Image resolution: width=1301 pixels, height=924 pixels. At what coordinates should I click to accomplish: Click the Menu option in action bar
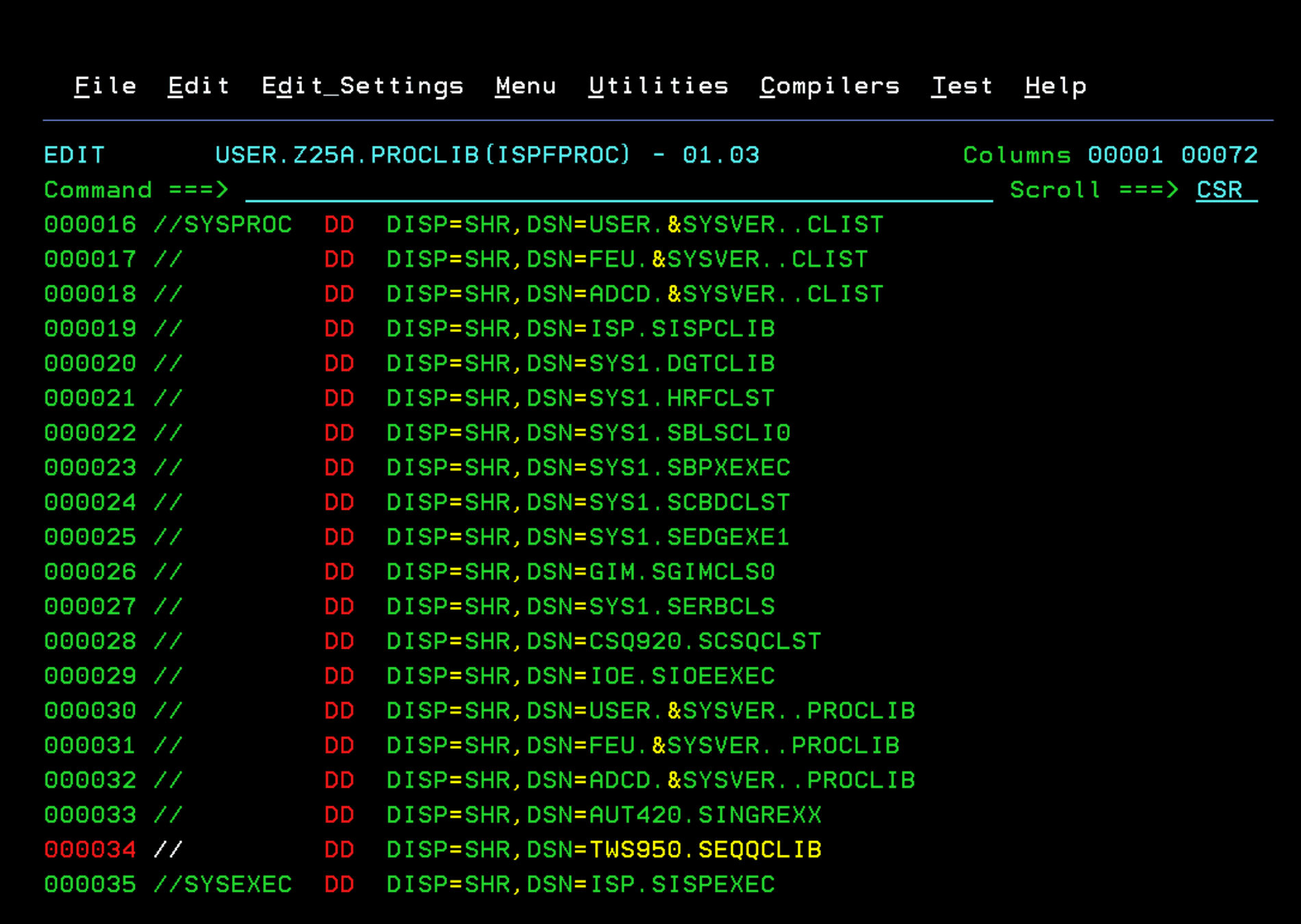(x=525, y=86)
